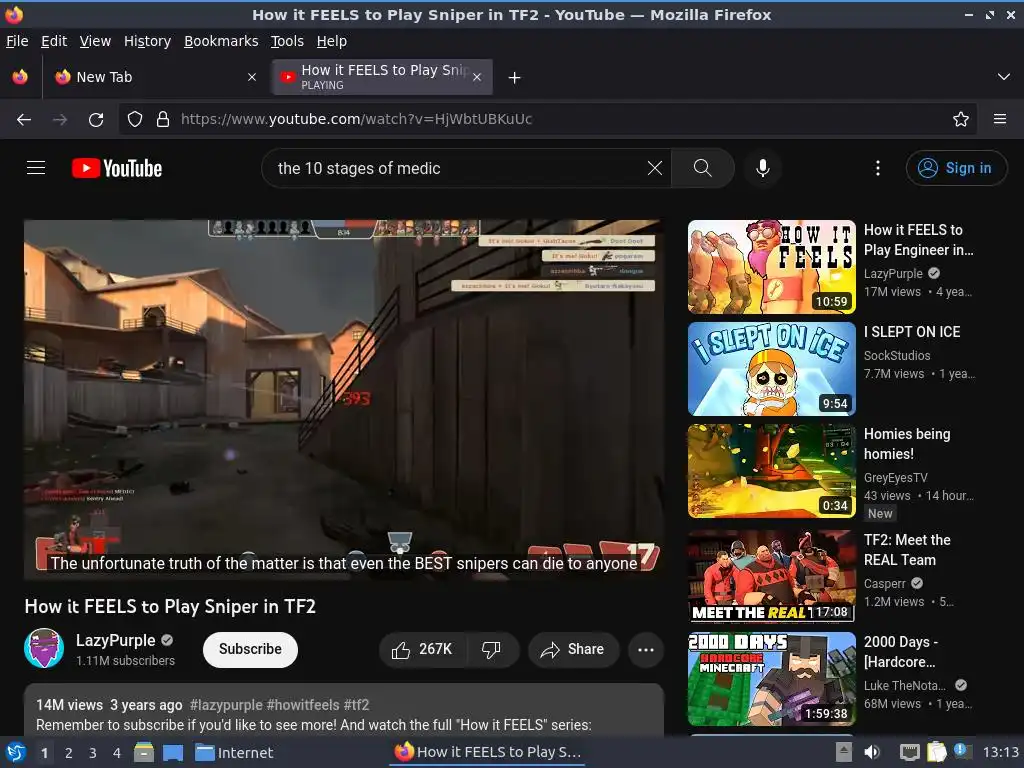Open Homies being homies thumbnail
This screenshot has height=768, width=1024.
pos(771,471)
